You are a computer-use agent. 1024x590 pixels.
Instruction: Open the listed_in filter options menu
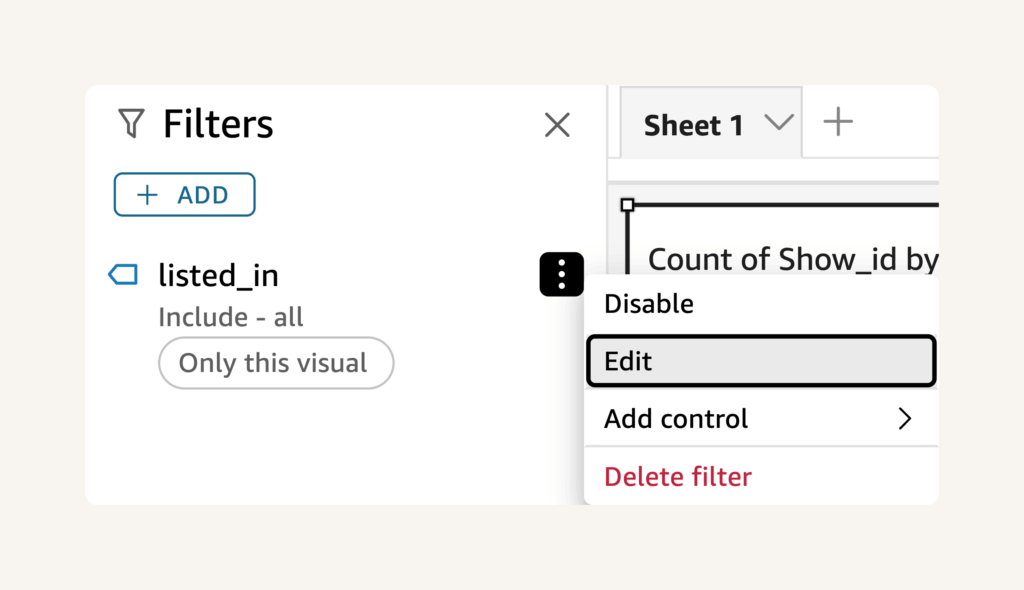pos(562,274)
